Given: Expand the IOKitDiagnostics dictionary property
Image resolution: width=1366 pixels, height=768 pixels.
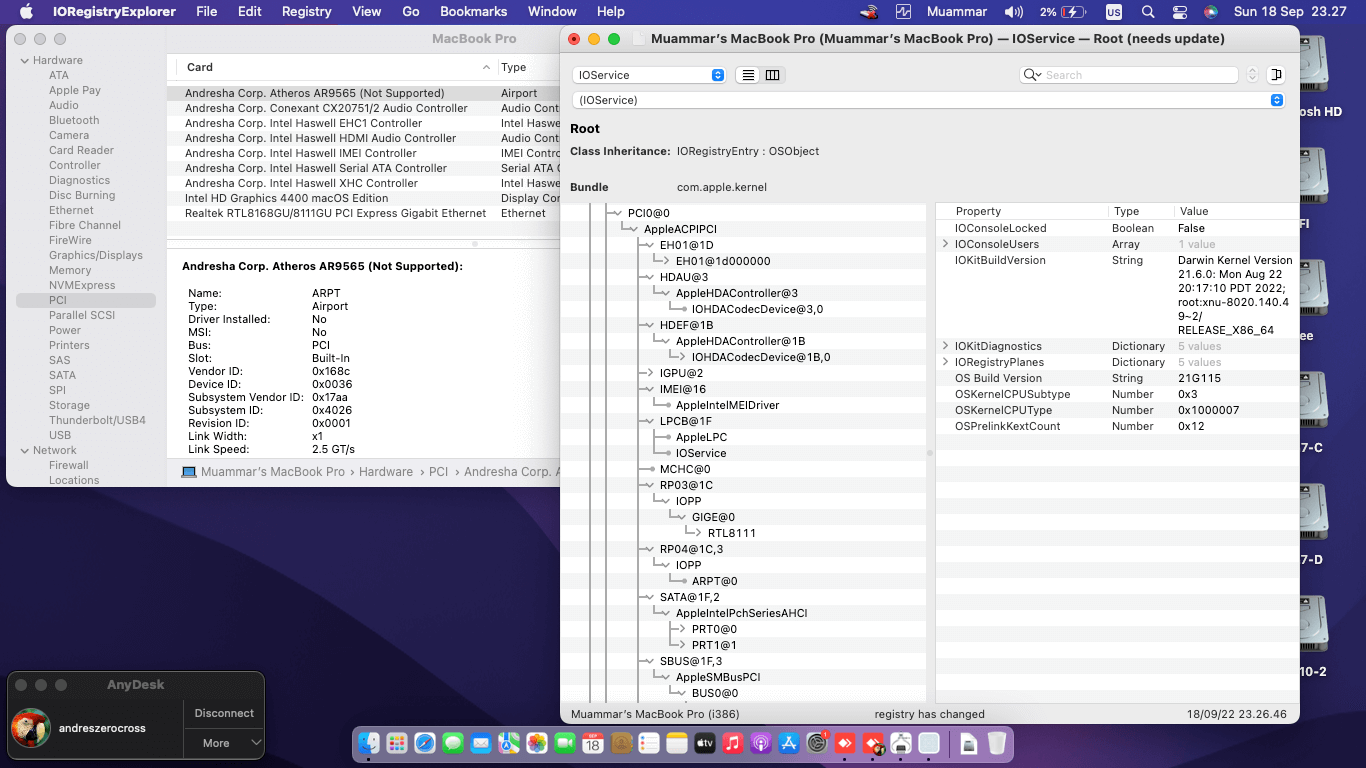Looking at the screenshot, I should click(x=946, y=346).
